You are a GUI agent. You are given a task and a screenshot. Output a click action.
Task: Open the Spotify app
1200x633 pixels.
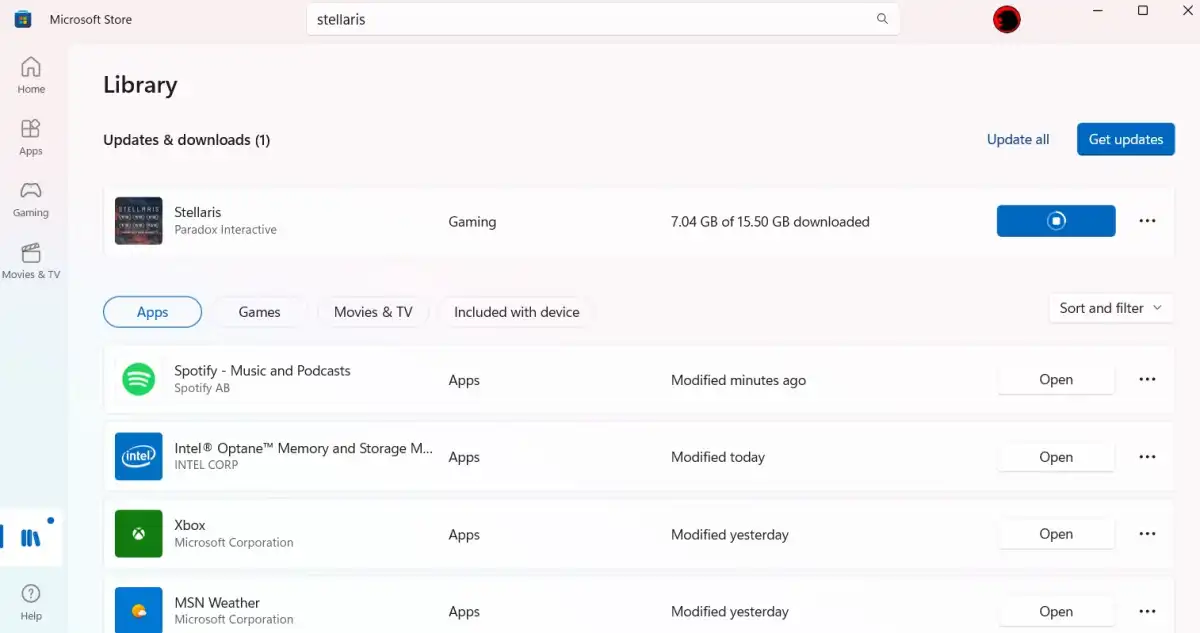[x=1056, y=379]
